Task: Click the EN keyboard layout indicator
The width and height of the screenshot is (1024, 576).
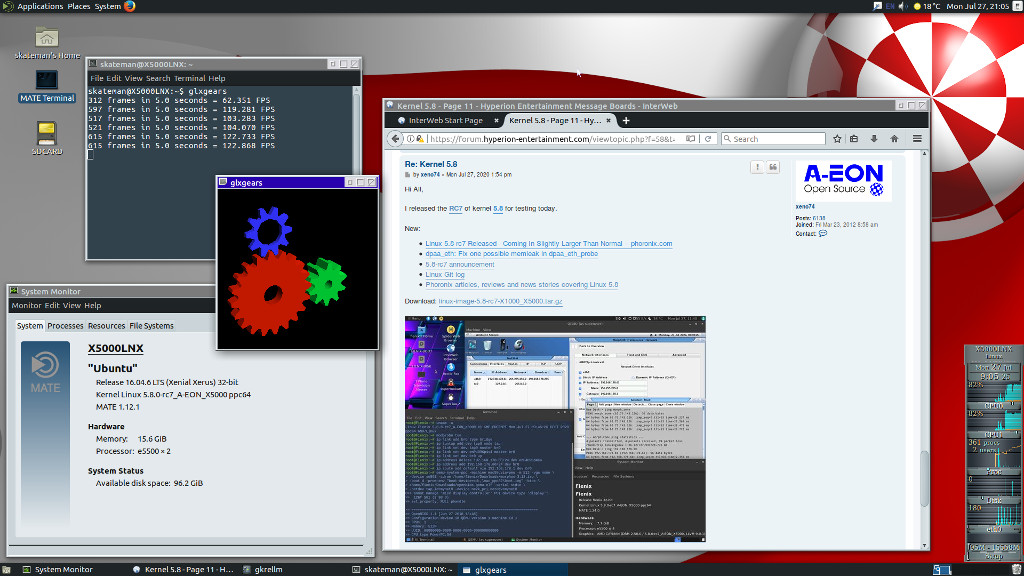Action: pos(889,6)
